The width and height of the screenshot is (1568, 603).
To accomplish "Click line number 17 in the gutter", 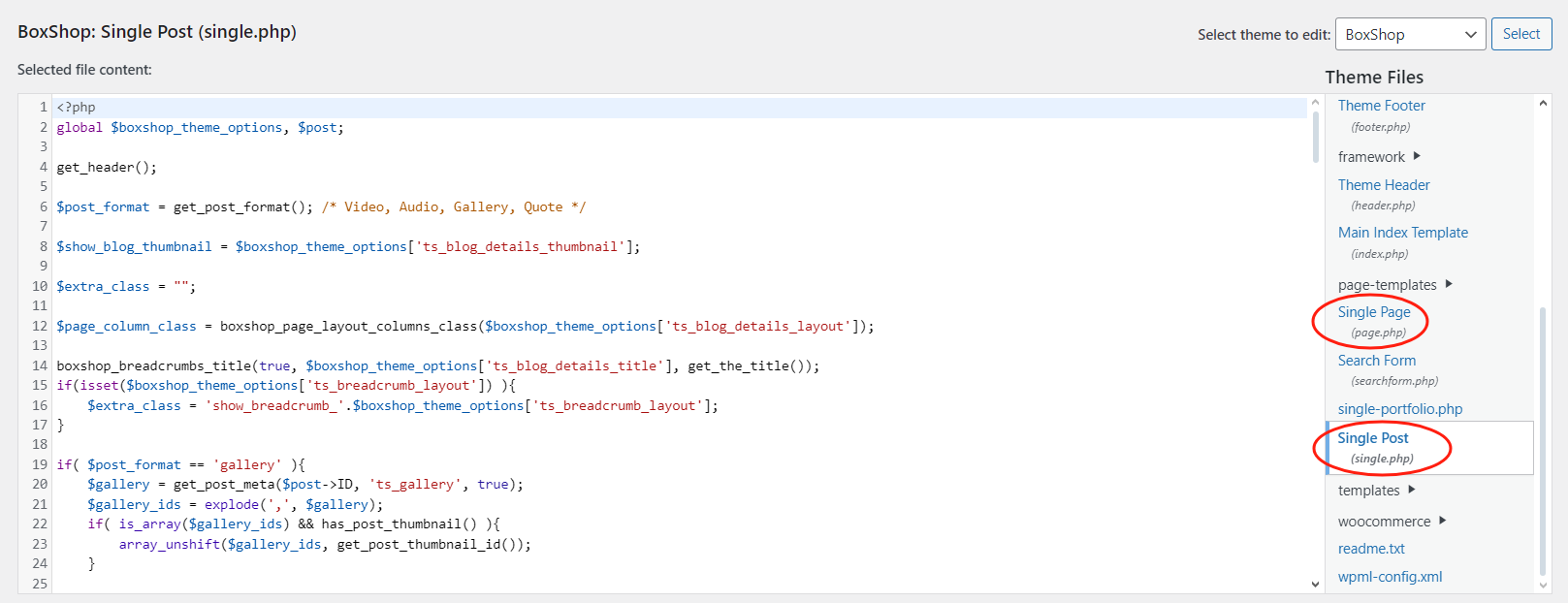I will click(x=40, y=425).
